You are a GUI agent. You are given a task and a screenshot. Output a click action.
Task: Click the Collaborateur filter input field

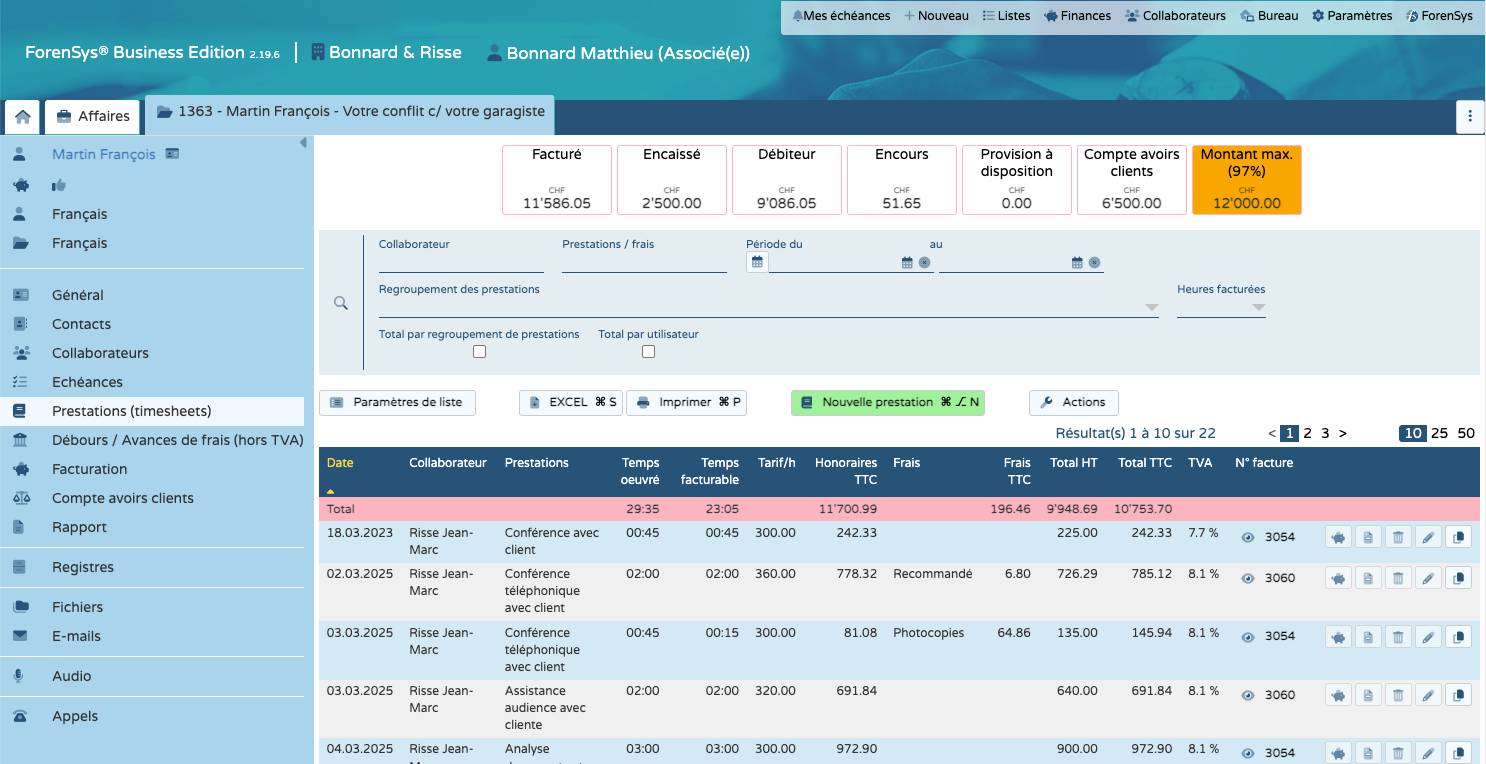pos(461,263)
